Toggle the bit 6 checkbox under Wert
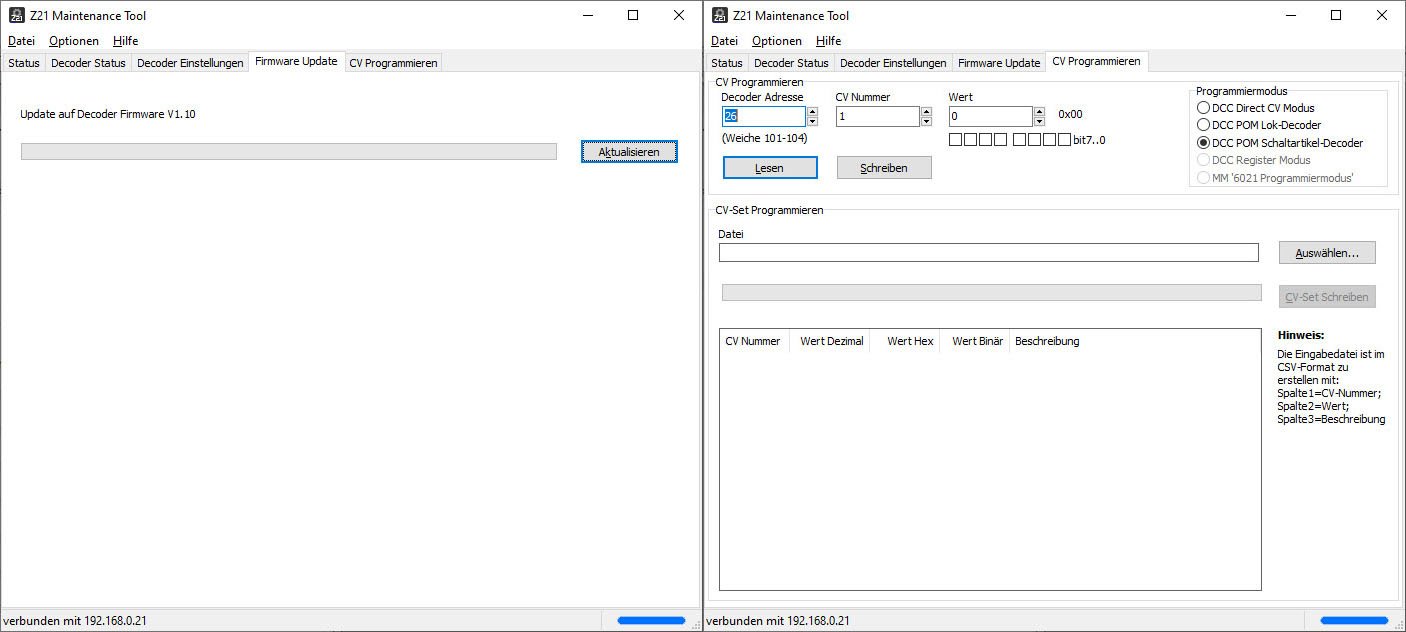The width and height of the screenshot is (1406, 632). [x=970, y=140]
